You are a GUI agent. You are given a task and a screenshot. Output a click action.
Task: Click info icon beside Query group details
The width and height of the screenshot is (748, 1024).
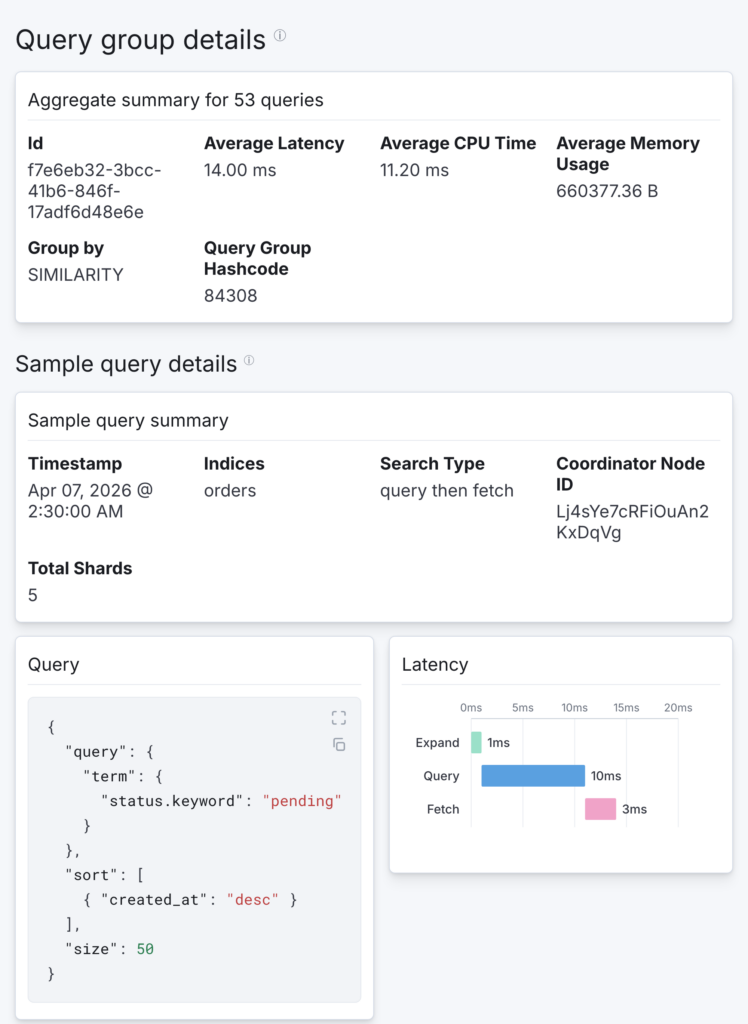tap(280, 35)
